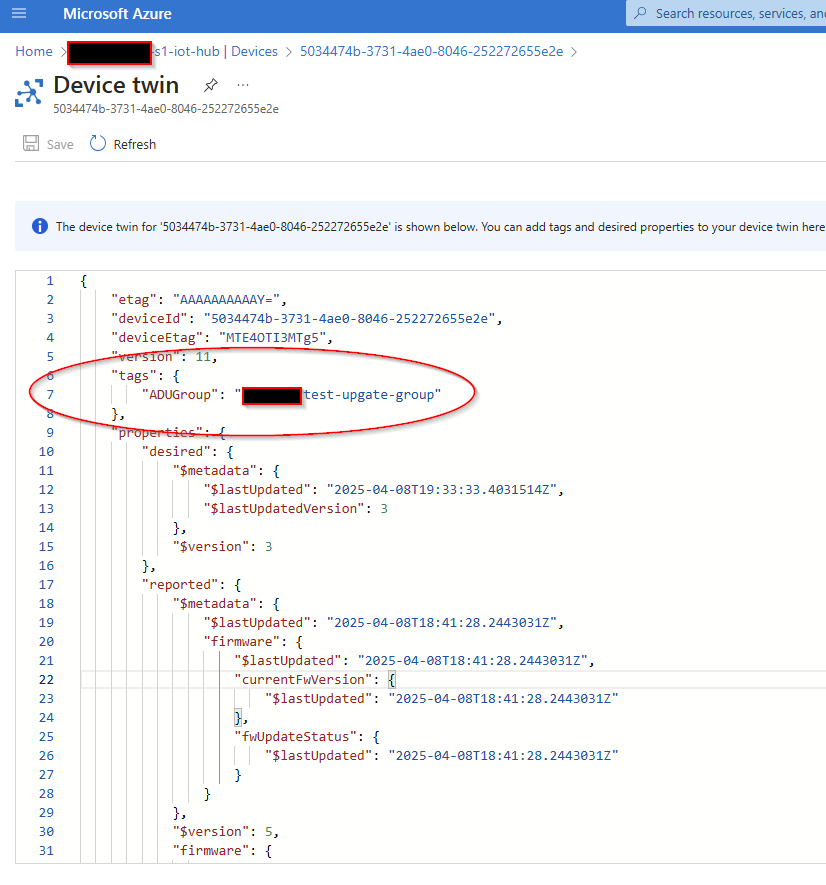
Task: Click line number 22 in the editor gutter
Action: tap(46, 680)
